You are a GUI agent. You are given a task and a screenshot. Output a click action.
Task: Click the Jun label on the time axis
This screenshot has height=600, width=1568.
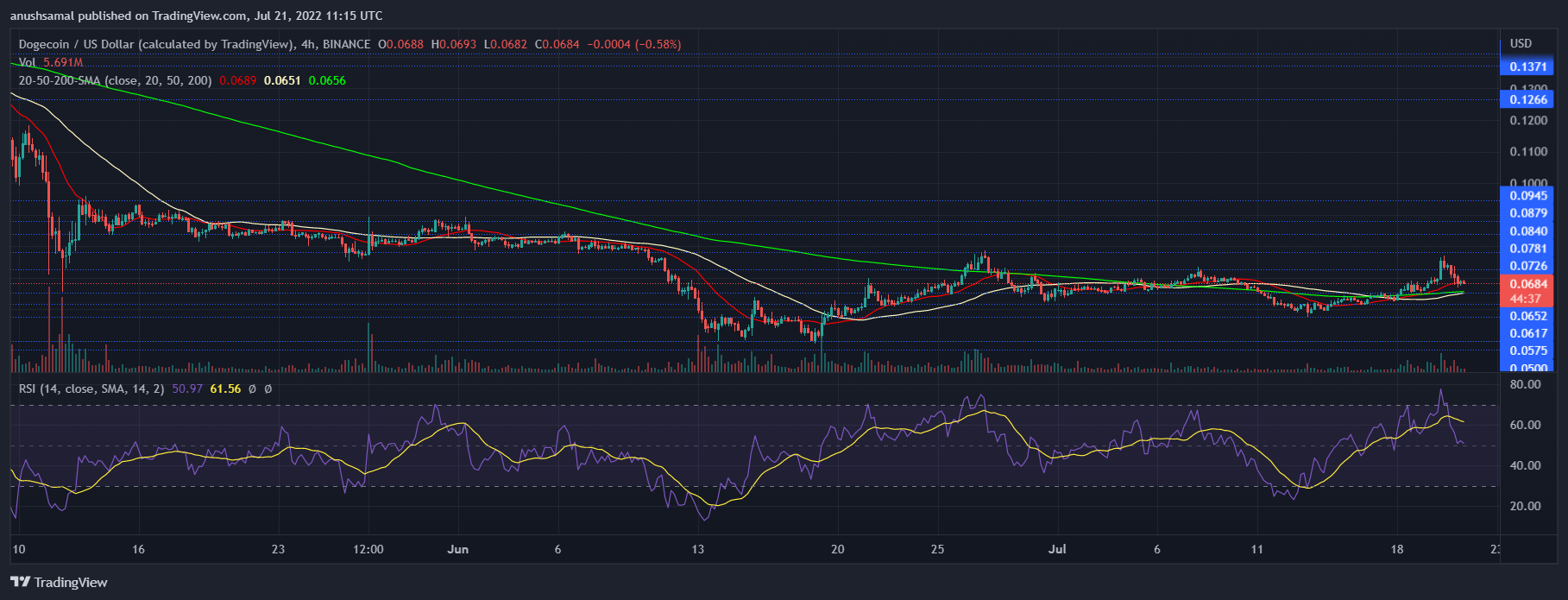[458, 549]
